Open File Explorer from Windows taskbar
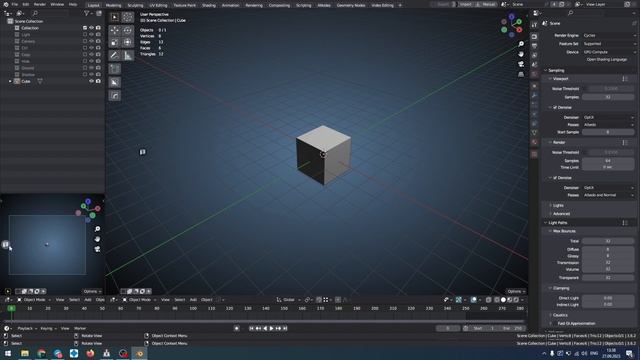 click(x=25, y=353)
